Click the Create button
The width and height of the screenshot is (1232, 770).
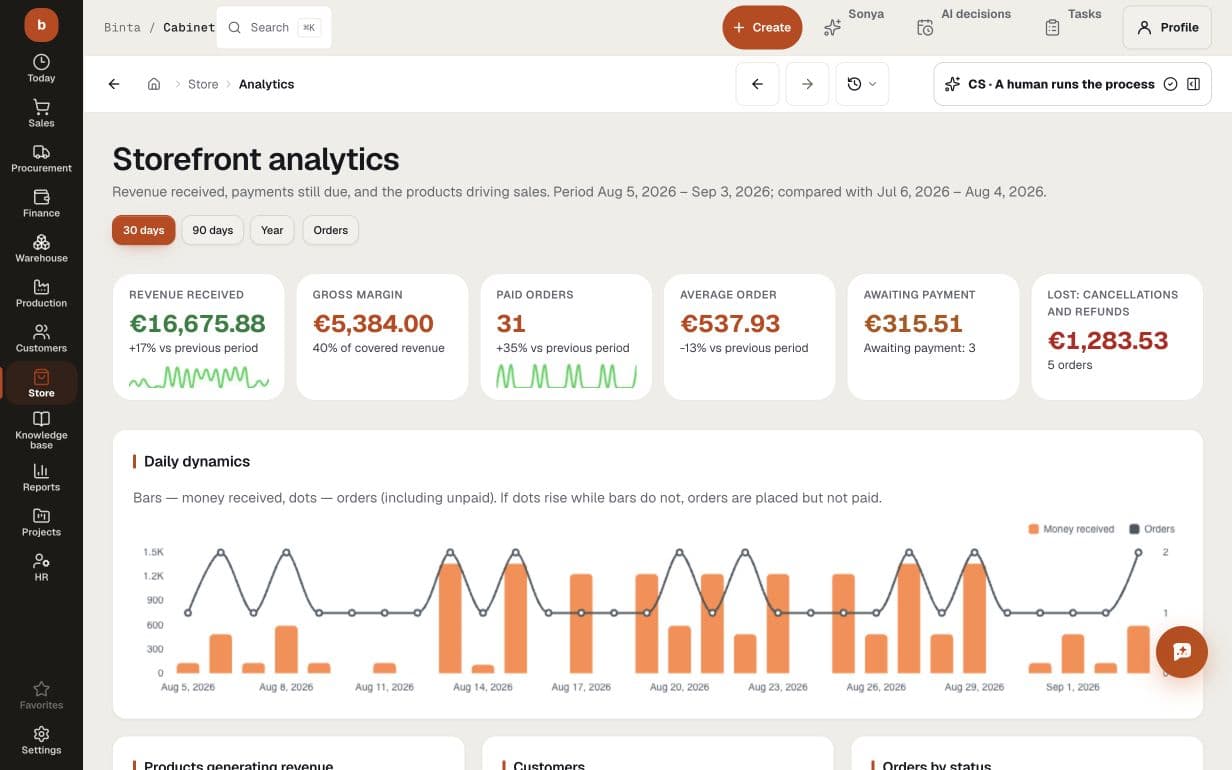762,27
